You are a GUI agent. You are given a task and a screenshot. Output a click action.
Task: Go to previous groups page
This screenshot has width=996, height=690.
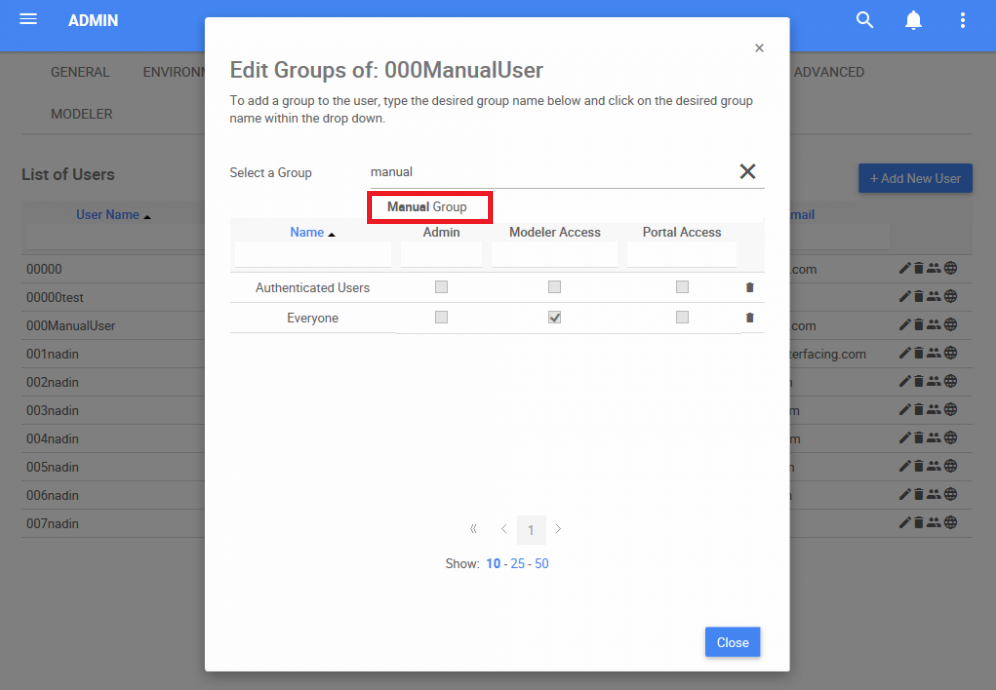click(x=504, y=529)
